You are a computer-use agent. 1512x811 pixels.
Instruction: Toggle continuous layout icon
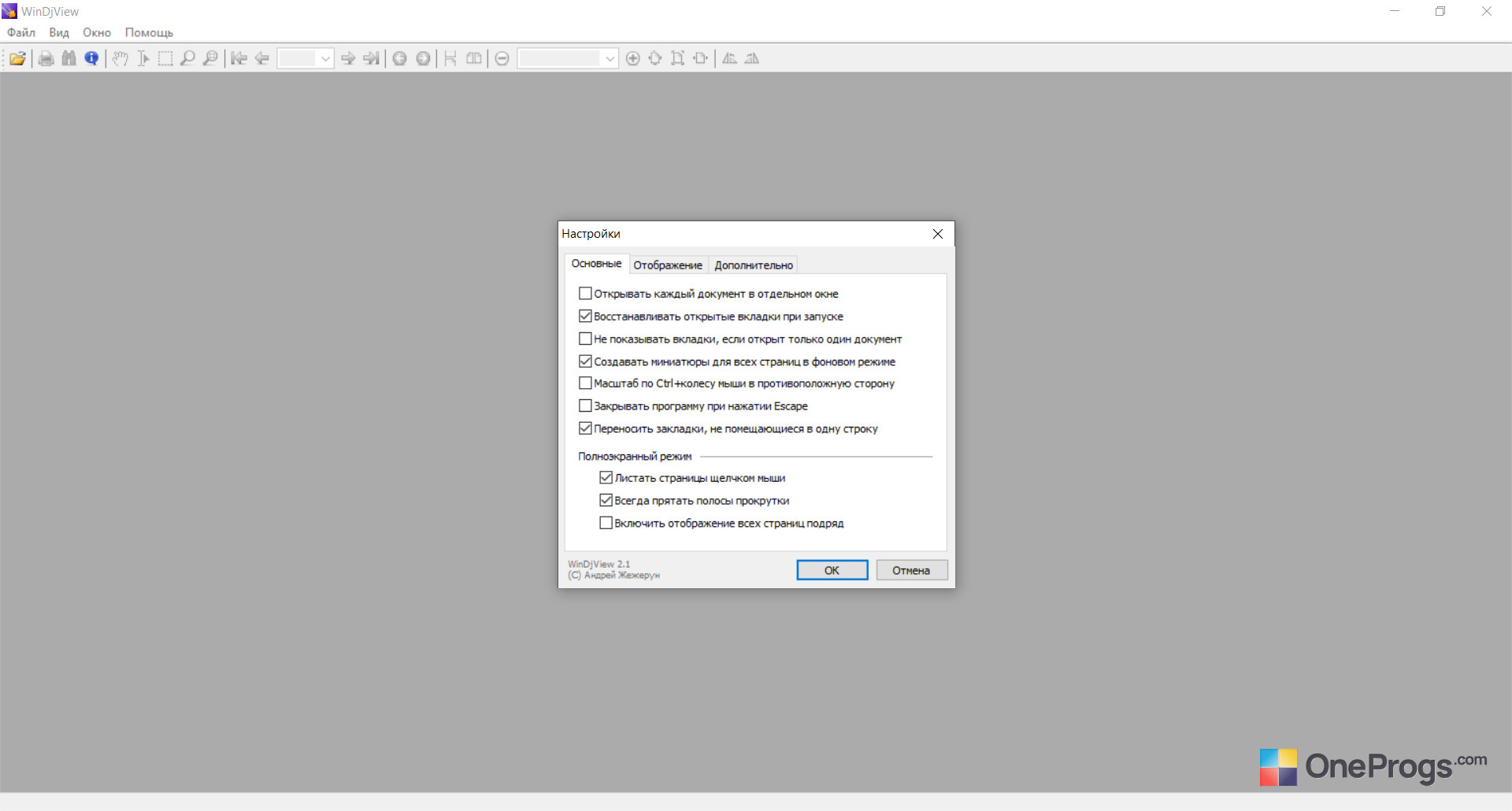(450, 58)
